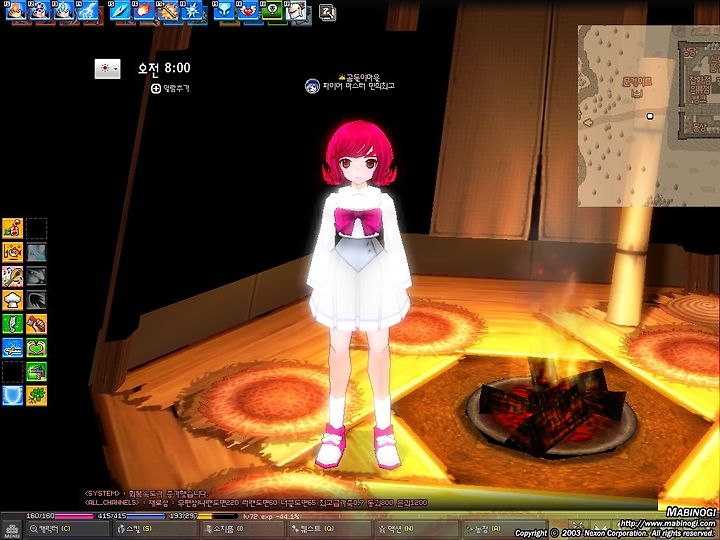The height and width of the screenshot is (540, 720).
Task: Click the yellow stamina bar showing 193/297
Action: (203, 516)
